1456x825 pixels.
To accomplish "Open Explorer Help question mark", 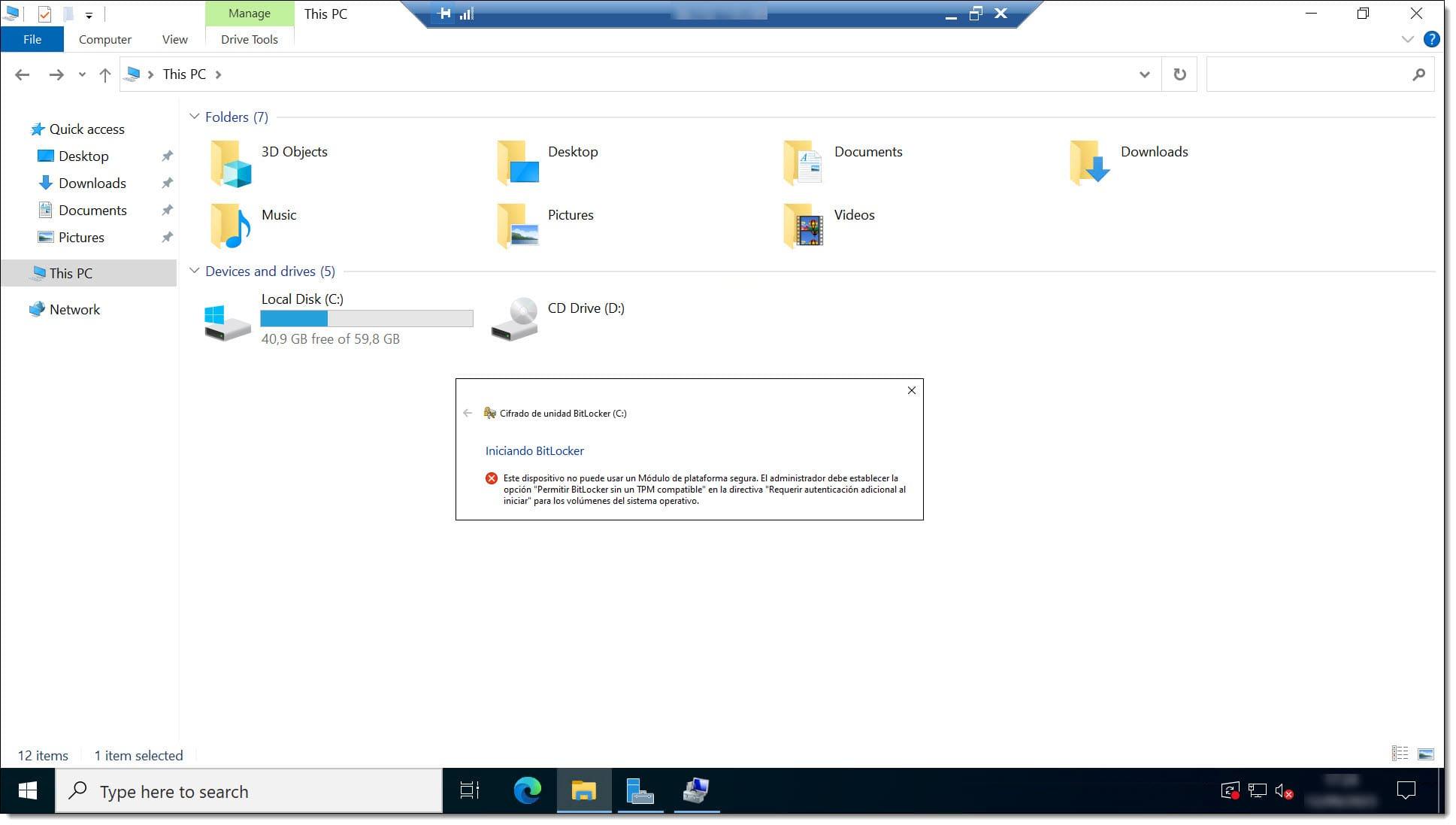I will click(x=1432, y=39).
